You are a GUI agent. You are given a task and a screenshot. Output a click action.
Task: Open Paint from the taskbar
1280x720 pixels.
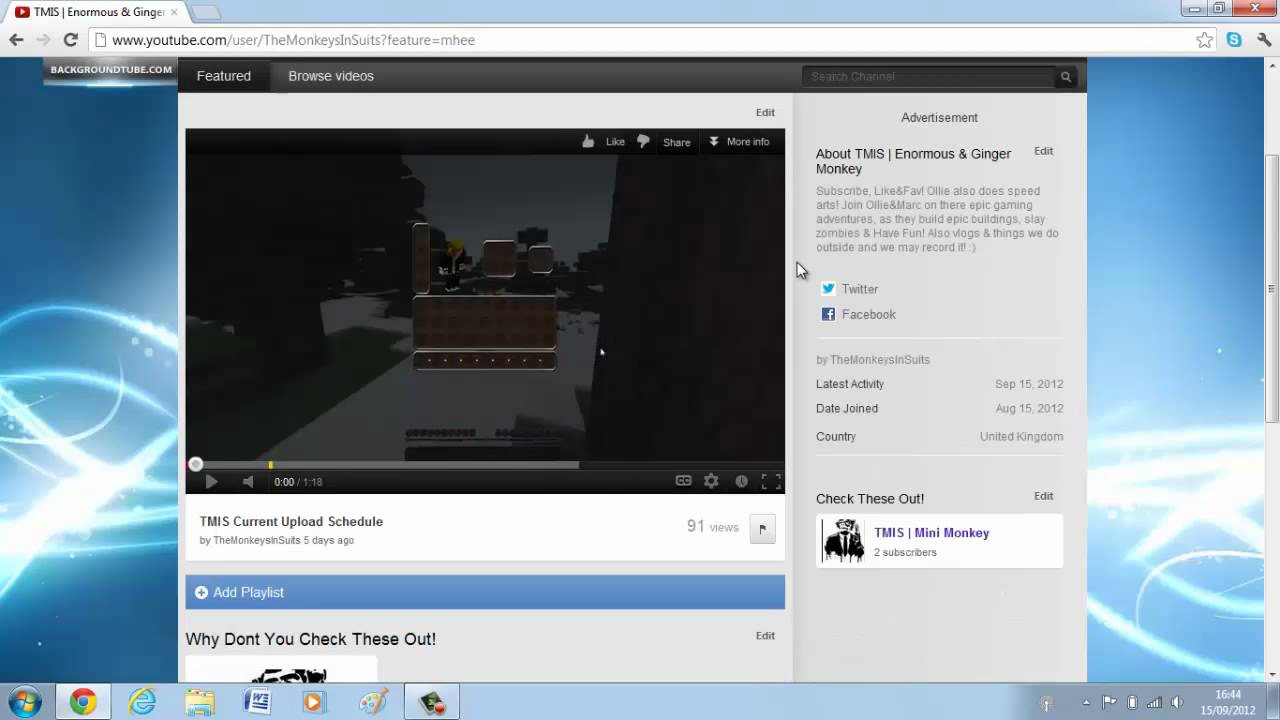(372, 702)
